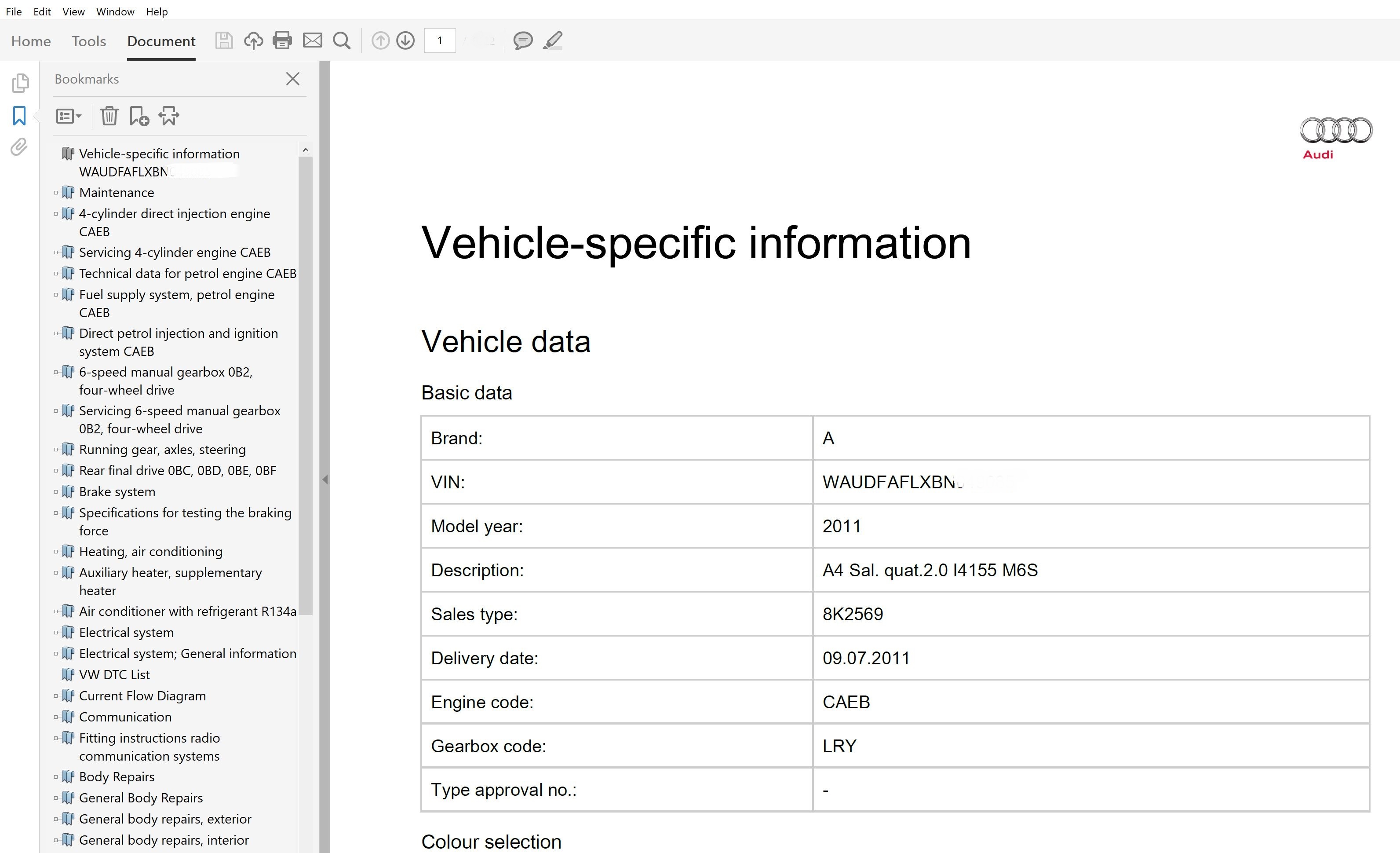Toggle Page Thumbnails panel icon
1400x853 pixels.
click(x=20, y=84)
